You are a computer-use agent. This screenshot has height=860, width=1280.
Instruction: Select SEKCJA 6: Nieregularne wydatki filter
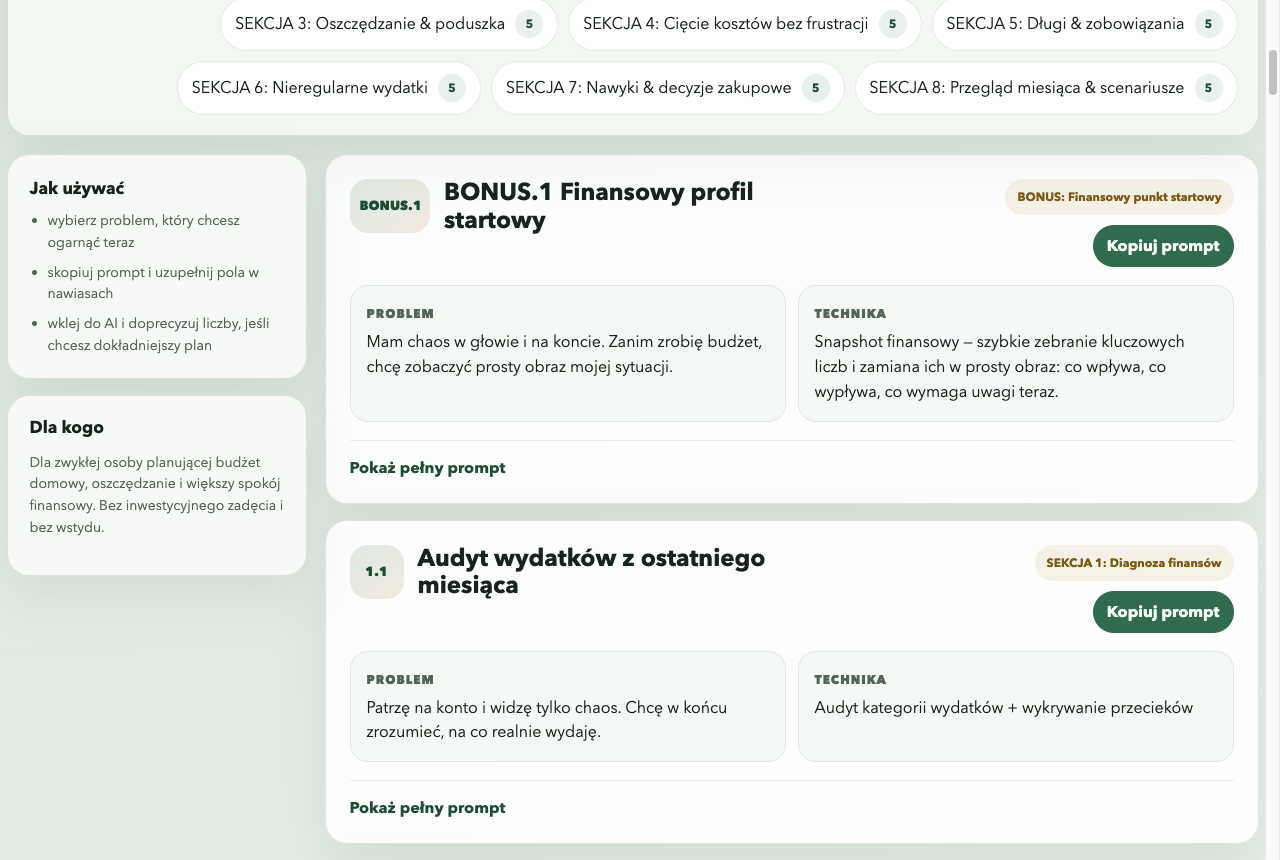329,88
